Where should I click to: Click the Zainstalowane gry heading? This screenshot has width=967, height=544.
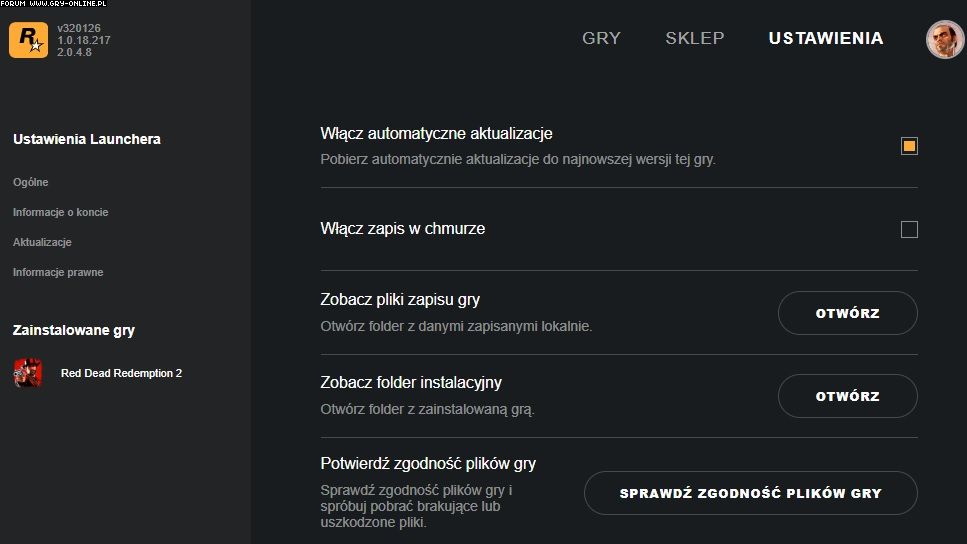click(x=74, y=330)
